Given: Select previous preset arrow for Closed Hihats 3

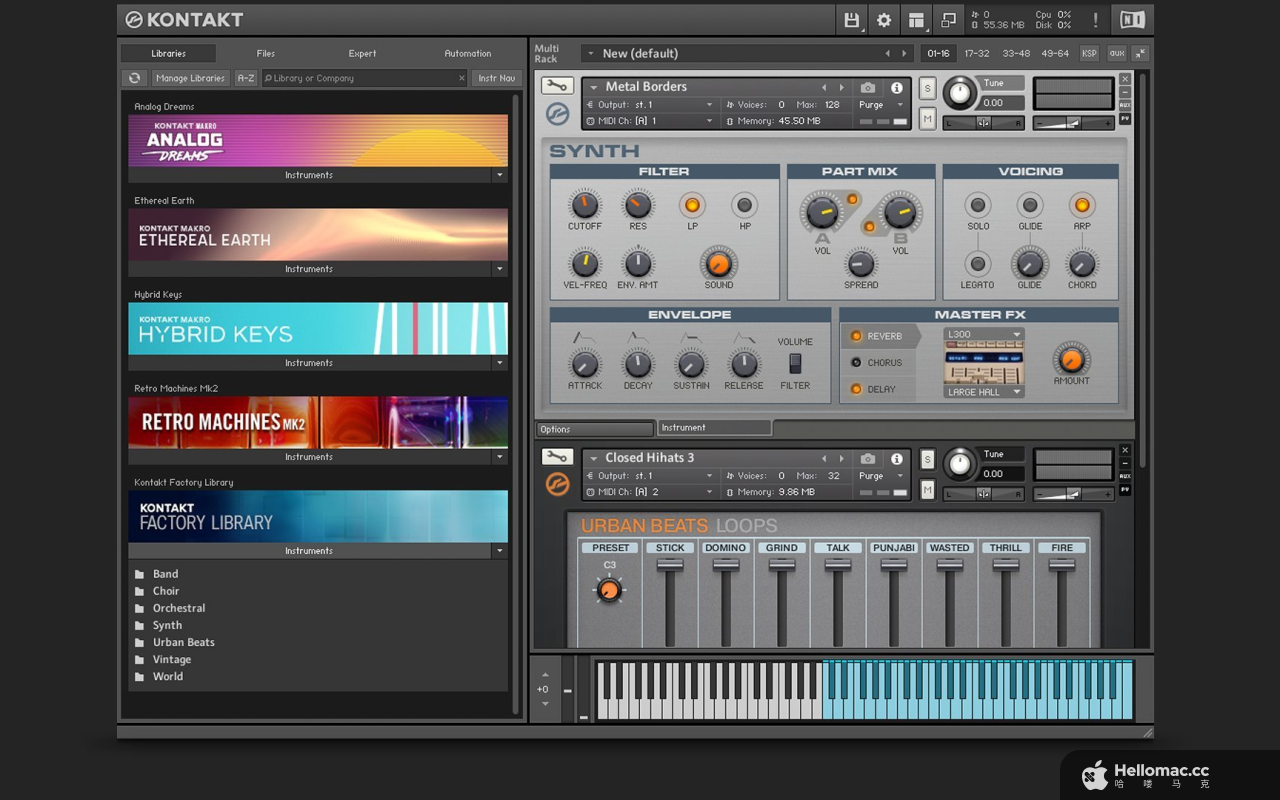Looking at the screenshot, I should click(x=825, y=458).
